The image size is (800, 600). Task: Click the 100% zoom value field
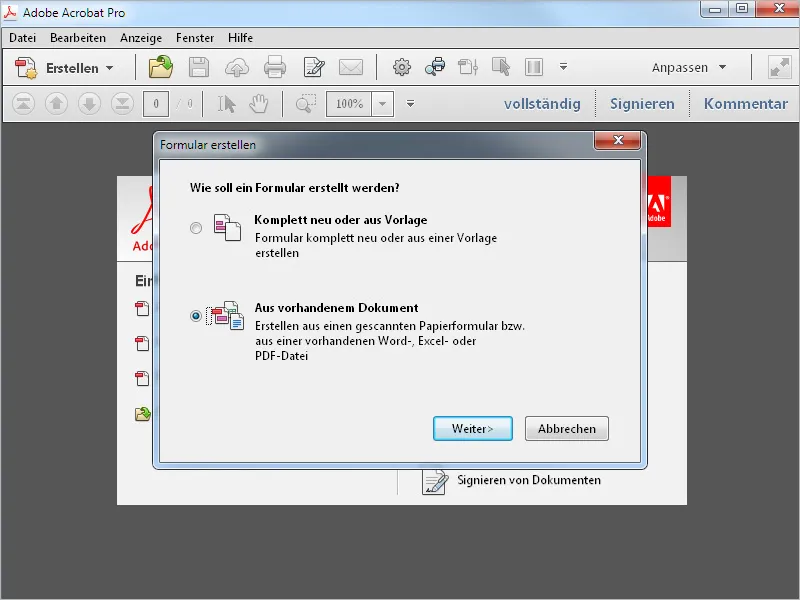tap(349, 104)
